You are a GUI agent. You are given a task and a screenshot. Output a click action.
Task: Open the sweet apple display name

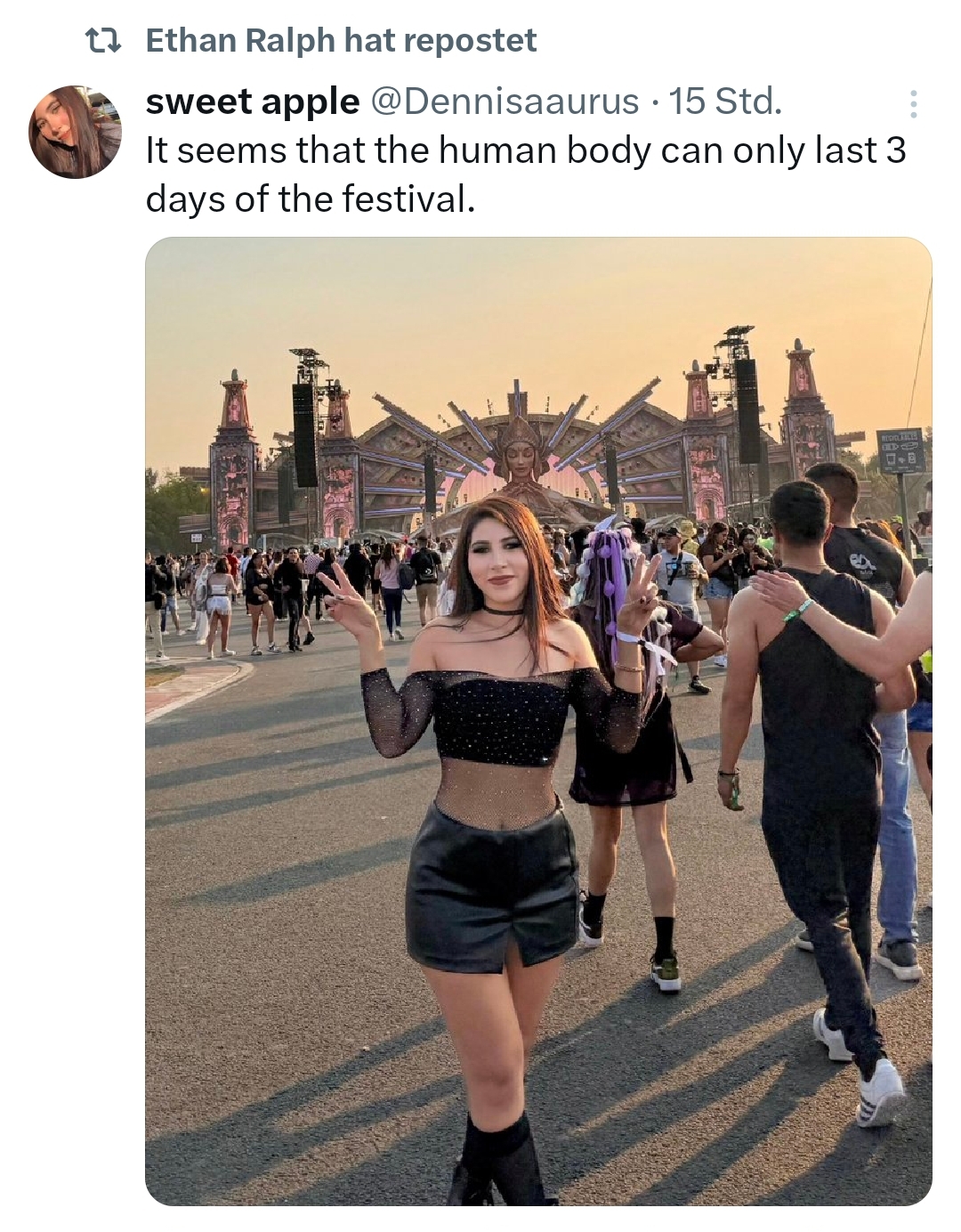coord(253,101)
